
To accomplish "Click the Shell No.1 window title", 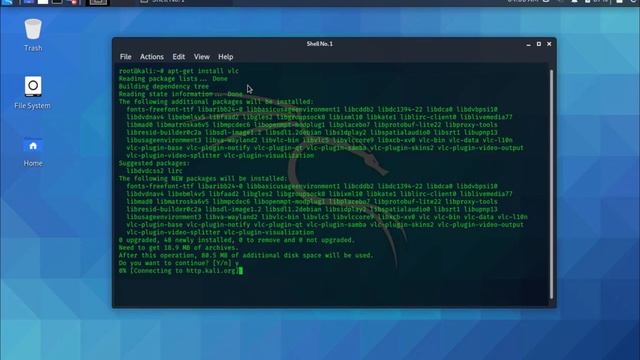I will click(x=320, y=44).
